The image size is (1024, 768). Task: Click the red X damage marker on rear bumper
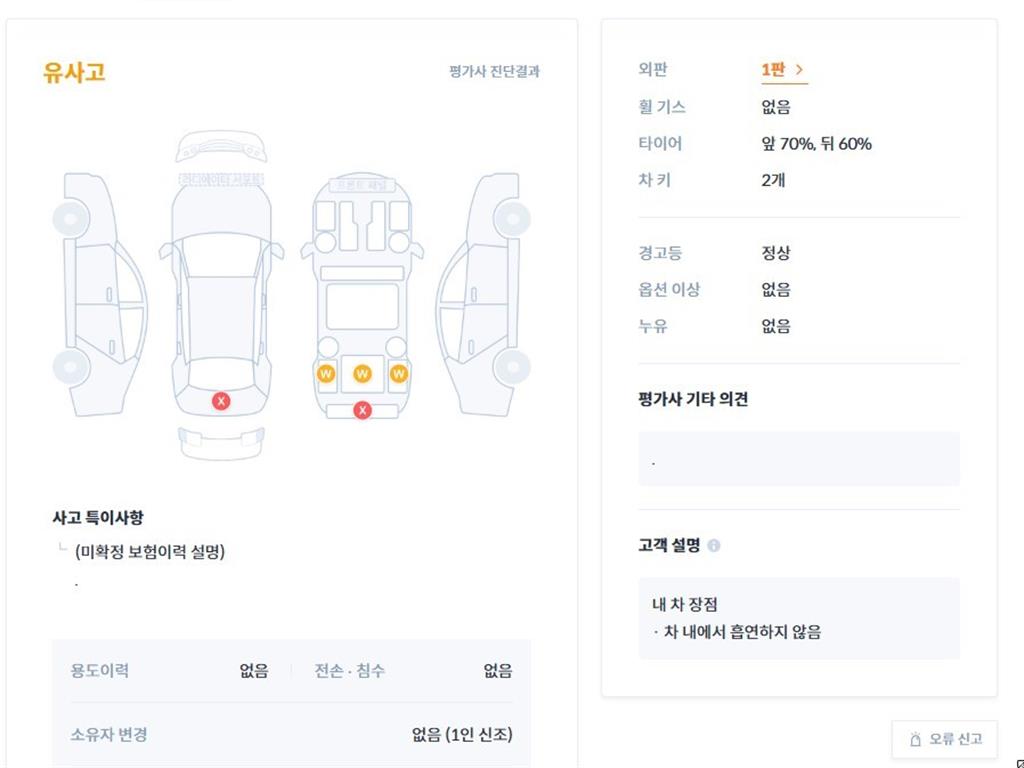[220, 400]
